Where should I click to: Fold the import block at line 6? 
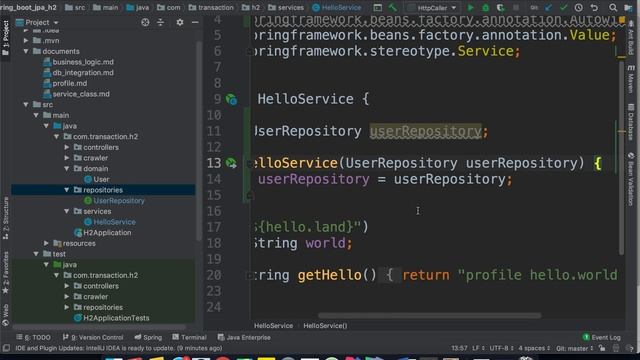[x=249, y=52]
